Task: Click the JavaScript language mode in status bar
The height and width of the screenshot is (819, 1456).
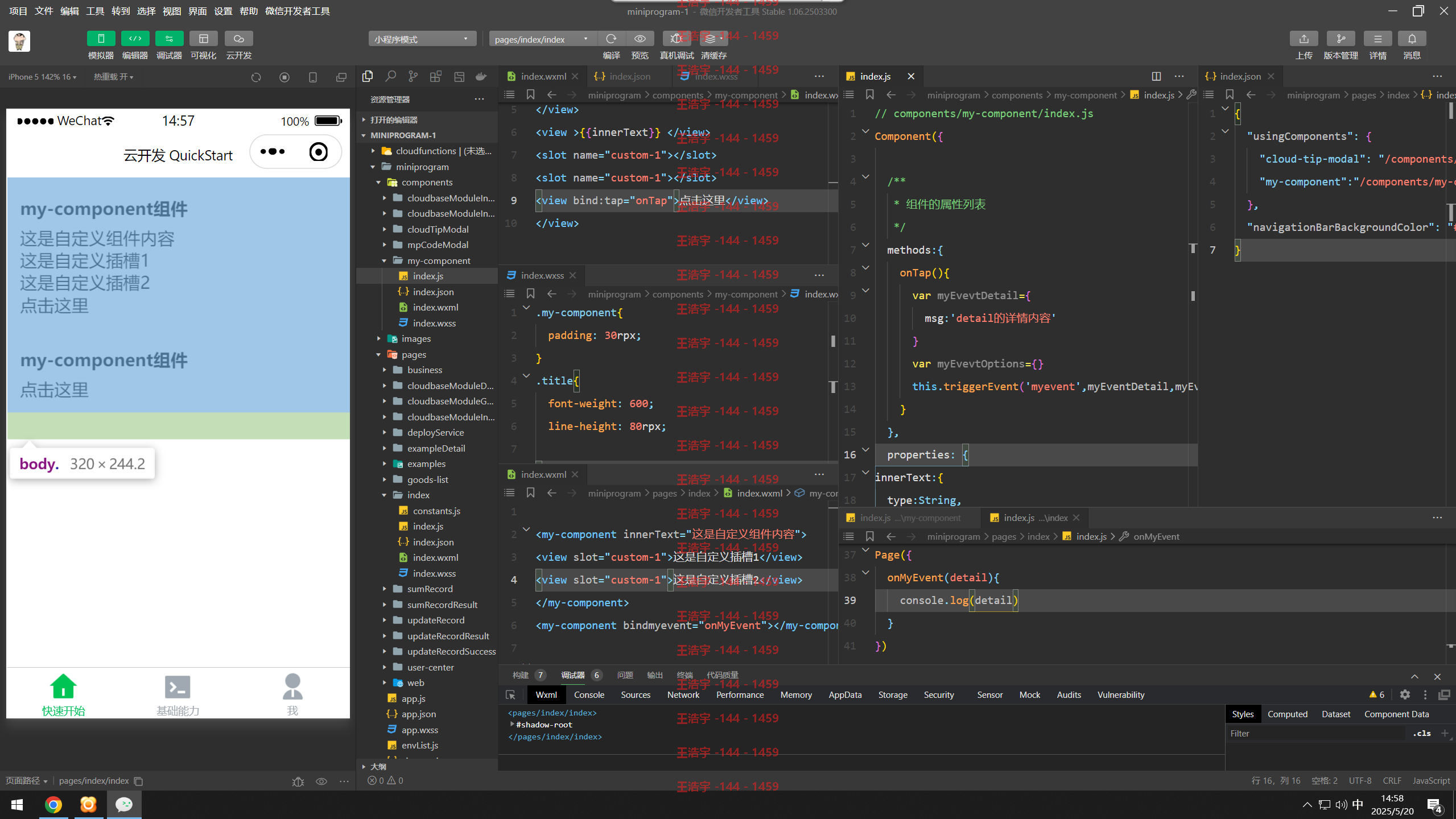Action: click(x=1431, y=780)
